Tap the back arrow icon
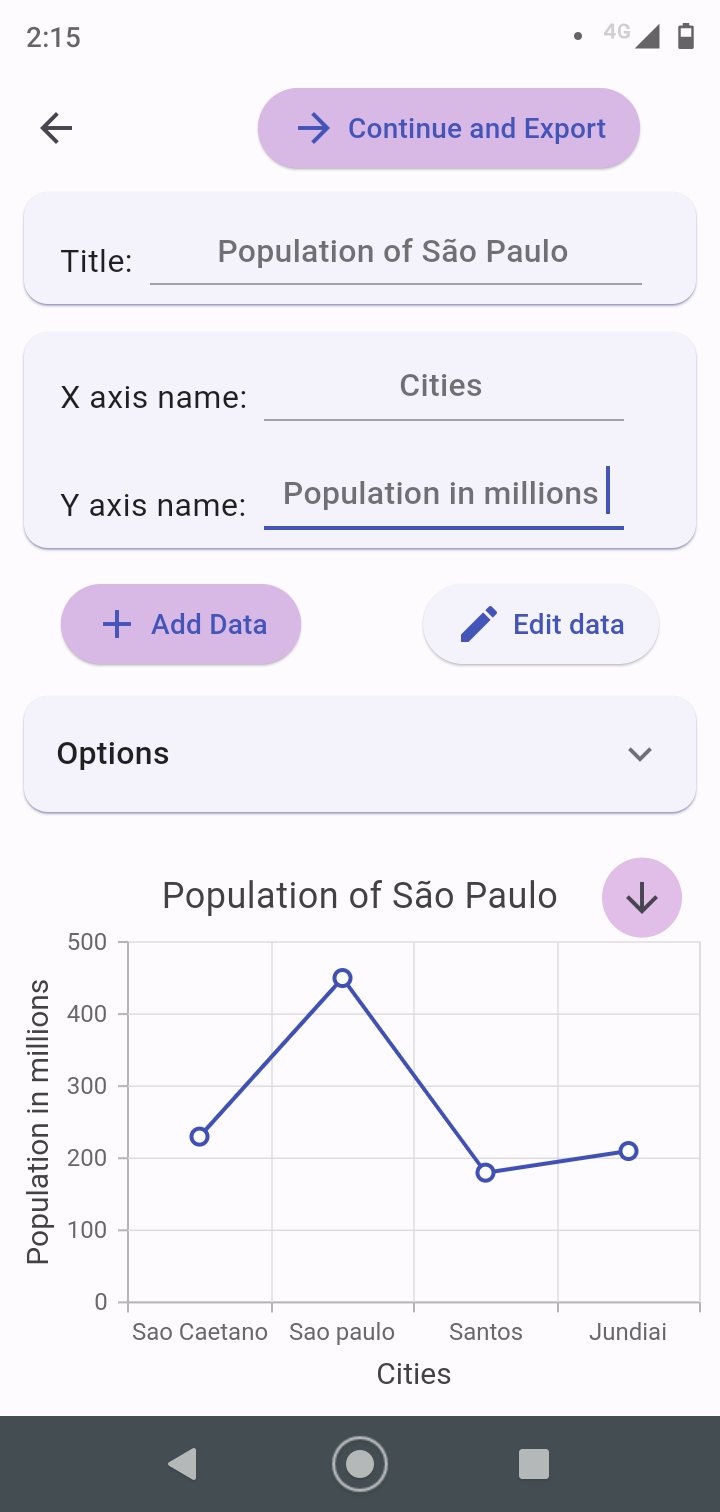This screenshot has width=720, height=1512. pos(56,128)
